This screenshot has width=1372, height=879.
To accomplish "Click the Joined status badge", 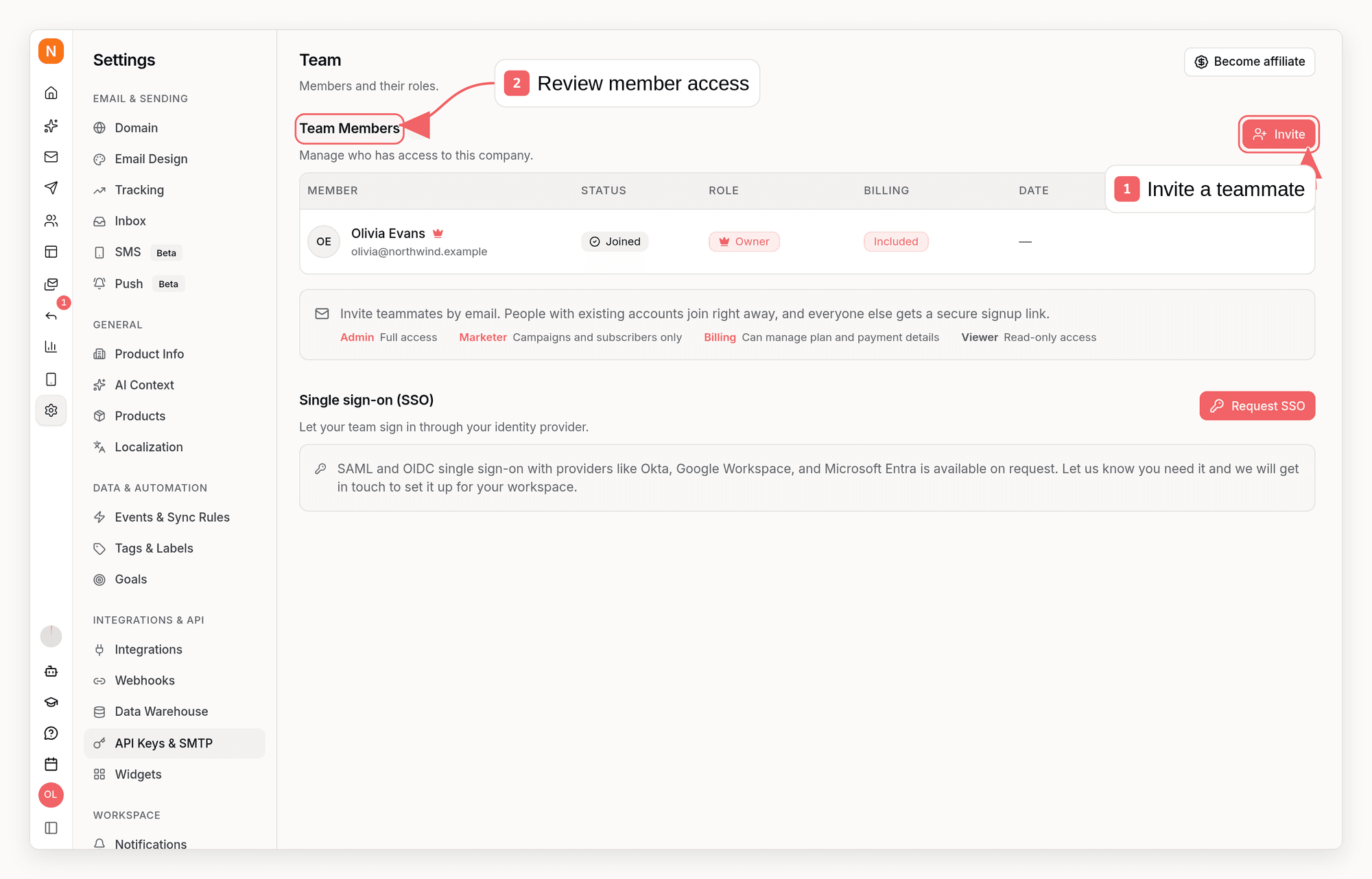I will pos(615,241).
